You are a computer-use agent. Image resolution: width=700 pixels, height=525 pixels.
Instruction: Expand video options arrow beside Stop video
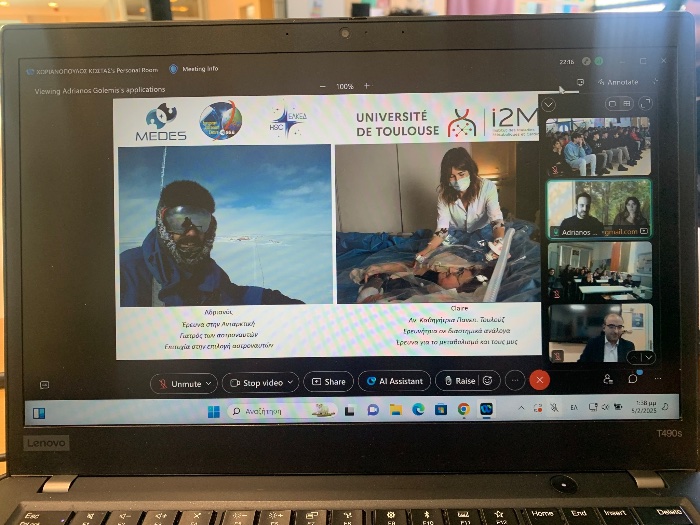pyautogui.click(x=291, y=382)
